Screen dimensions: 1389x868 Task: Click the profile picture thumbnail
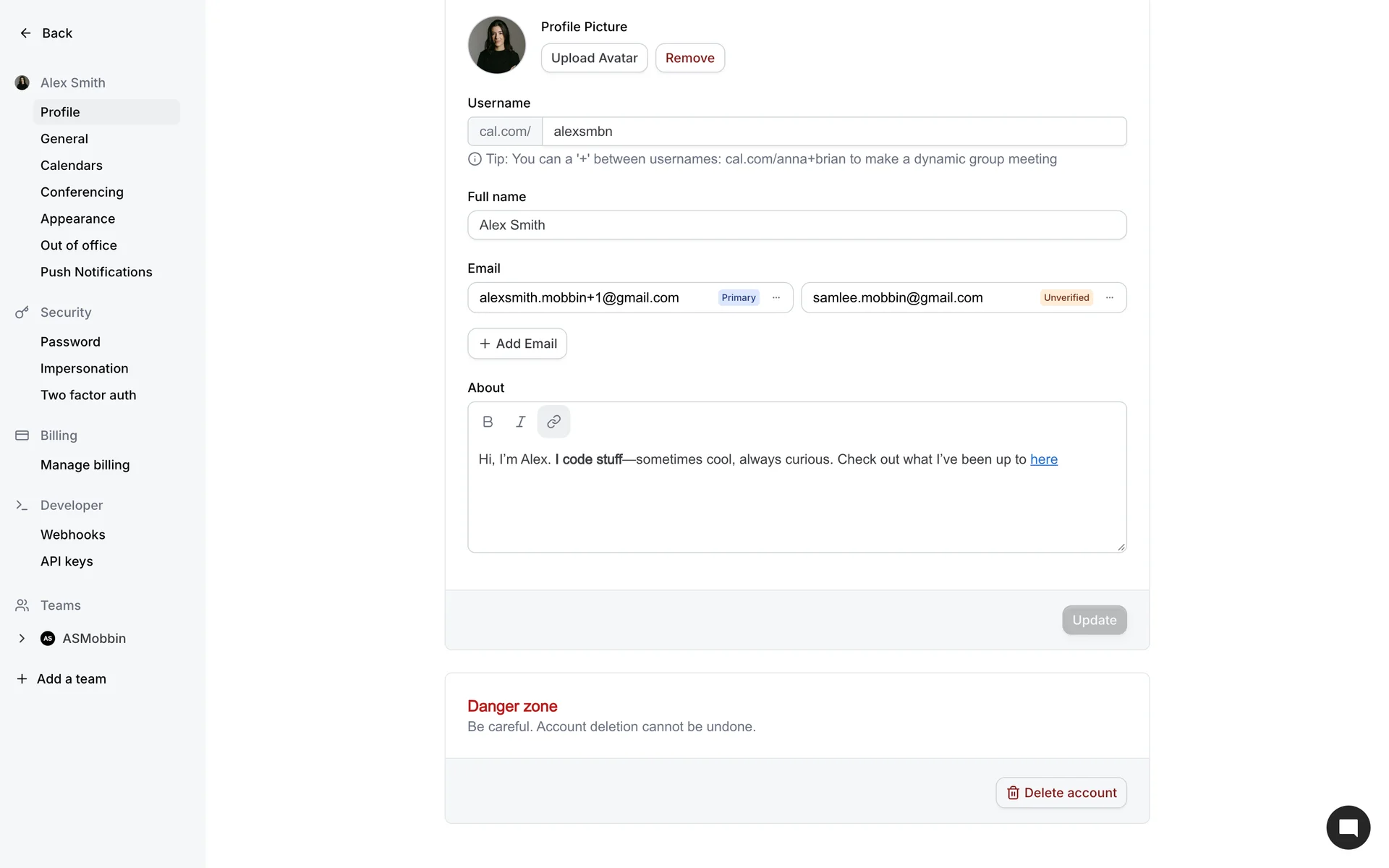(497, 45)
